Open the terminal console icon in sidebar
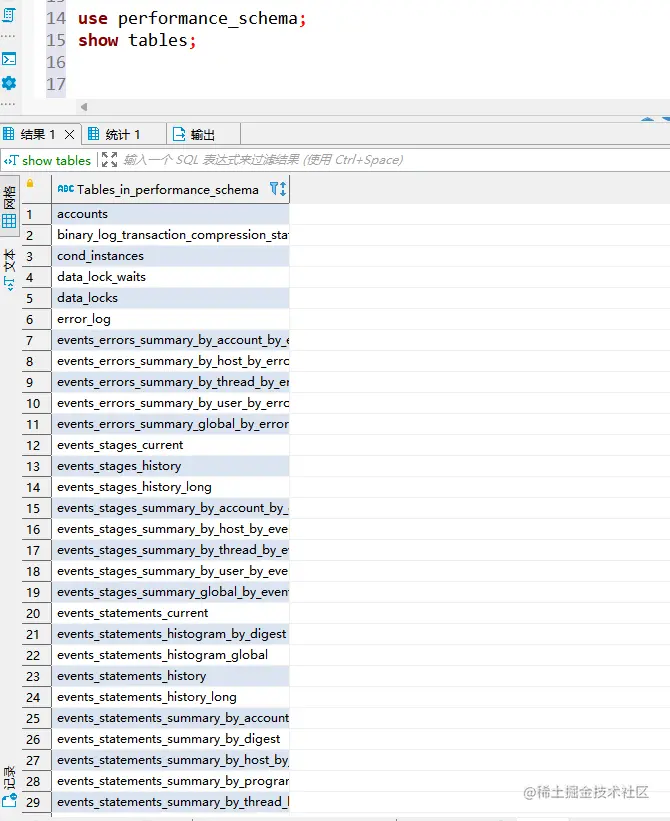The width and height of the screenshot is (670, 821). click(x=9, y=59)
